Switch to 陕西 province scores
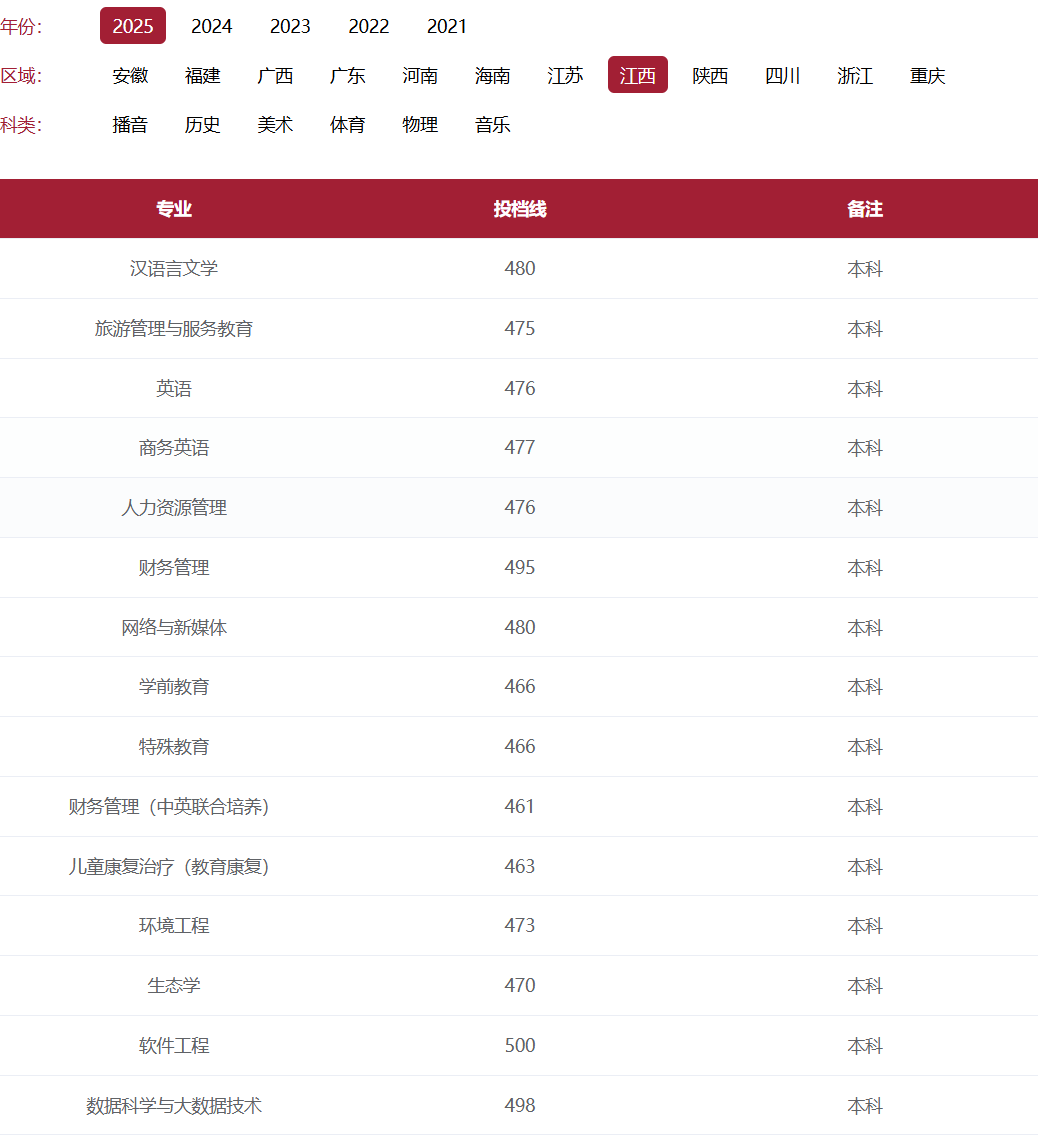 click(710, 75)
